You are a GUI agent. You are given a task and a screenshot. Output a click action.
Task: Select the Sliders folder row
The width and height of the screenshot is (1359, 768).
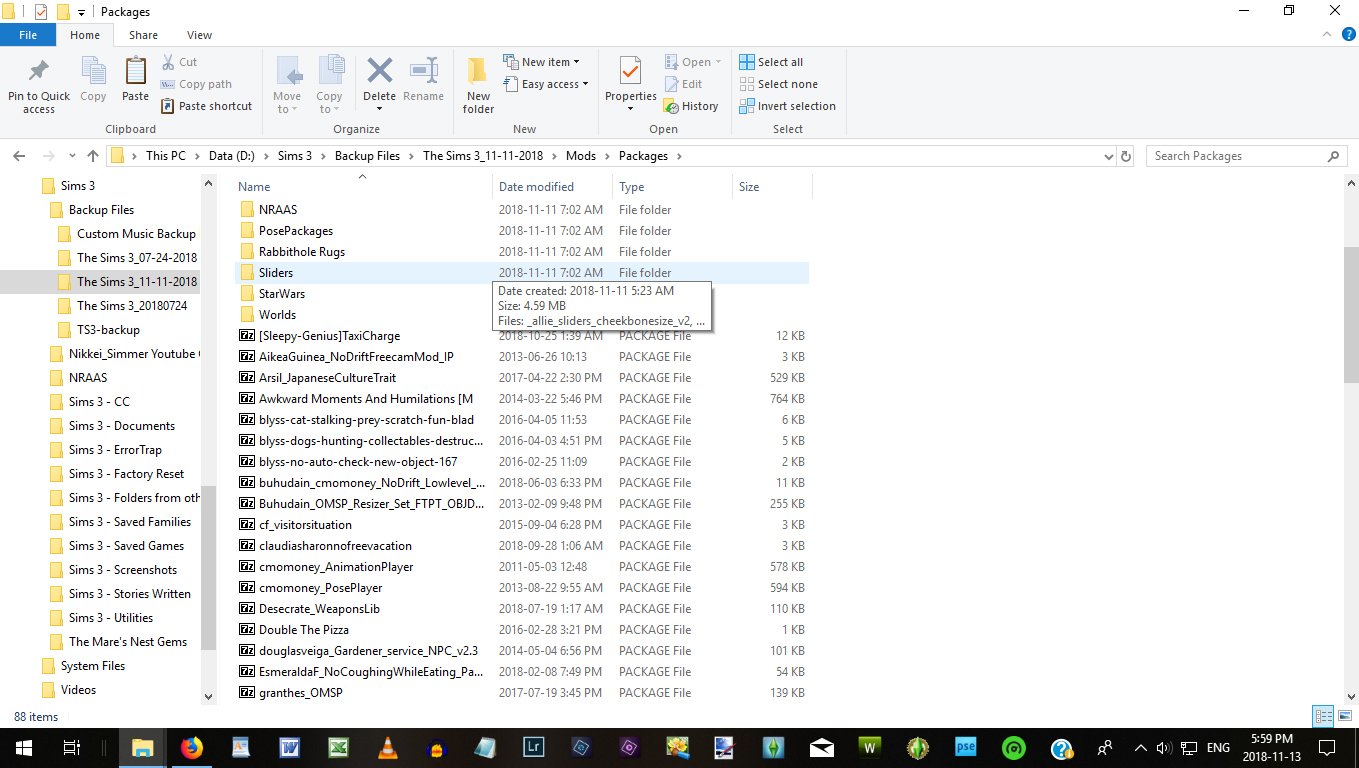(x=522, y=273)
